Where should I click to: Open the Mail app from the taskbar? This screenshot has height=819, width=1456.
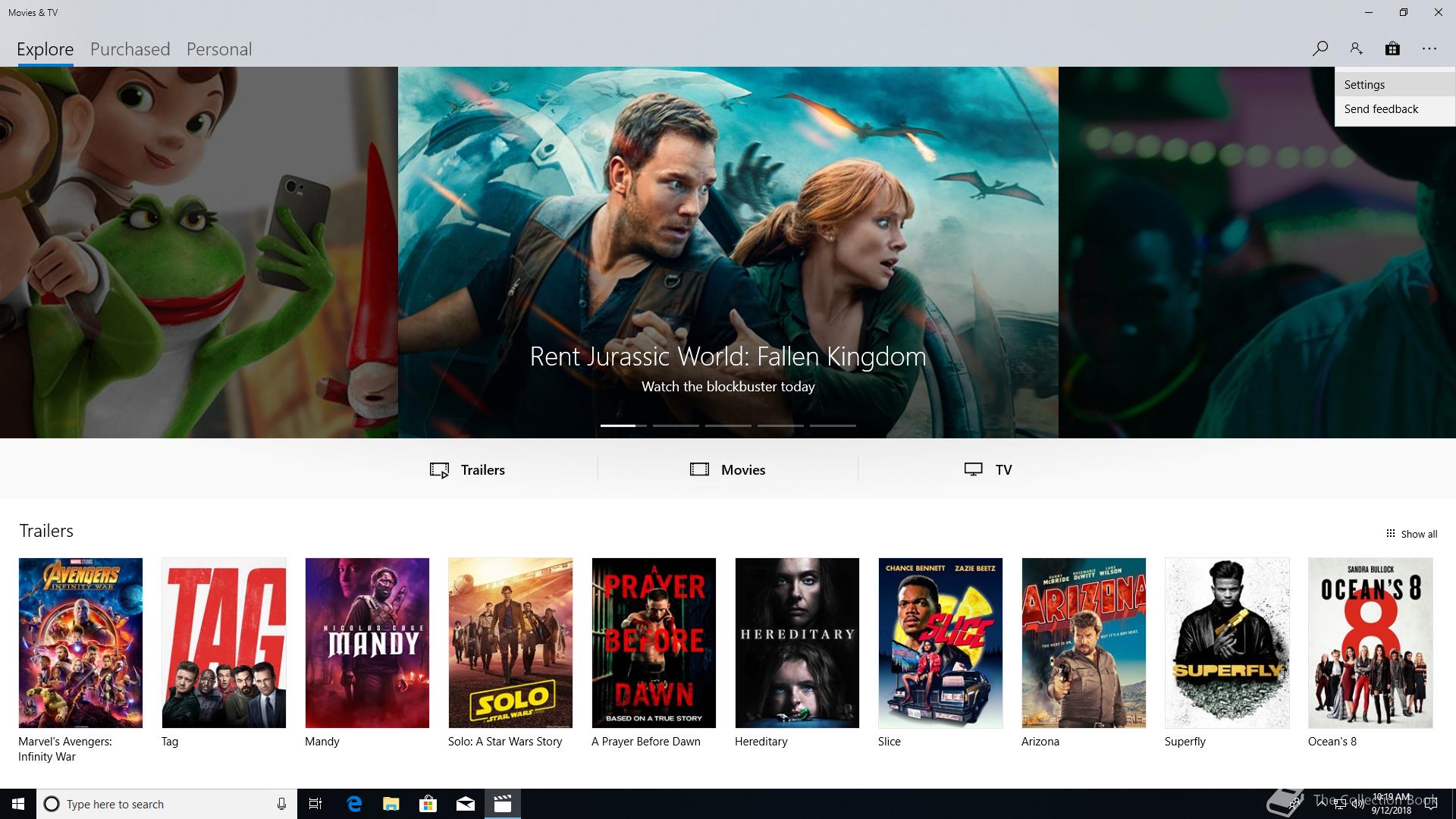tap(466, 804)
